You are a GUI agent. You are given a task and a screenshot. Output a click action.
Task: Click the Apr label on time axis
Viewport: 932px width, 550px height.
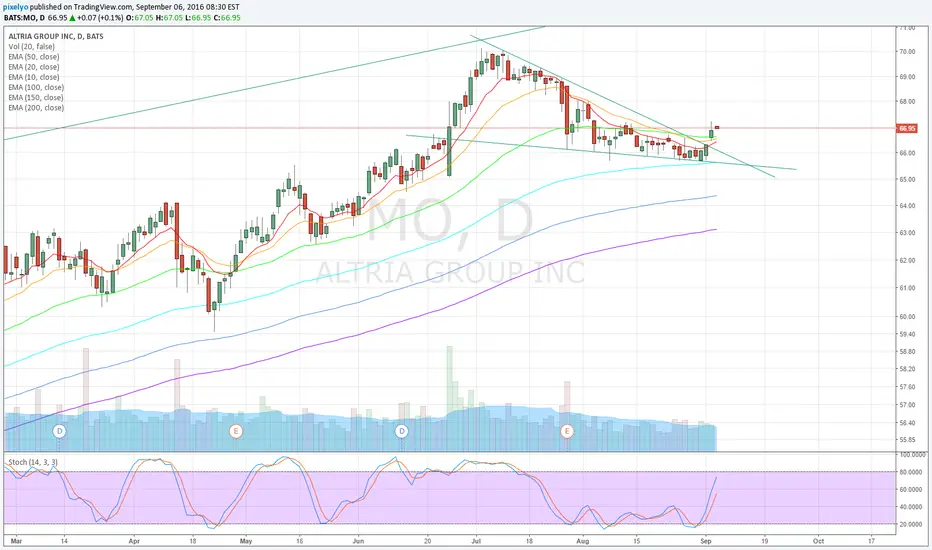tap(134, 541)
